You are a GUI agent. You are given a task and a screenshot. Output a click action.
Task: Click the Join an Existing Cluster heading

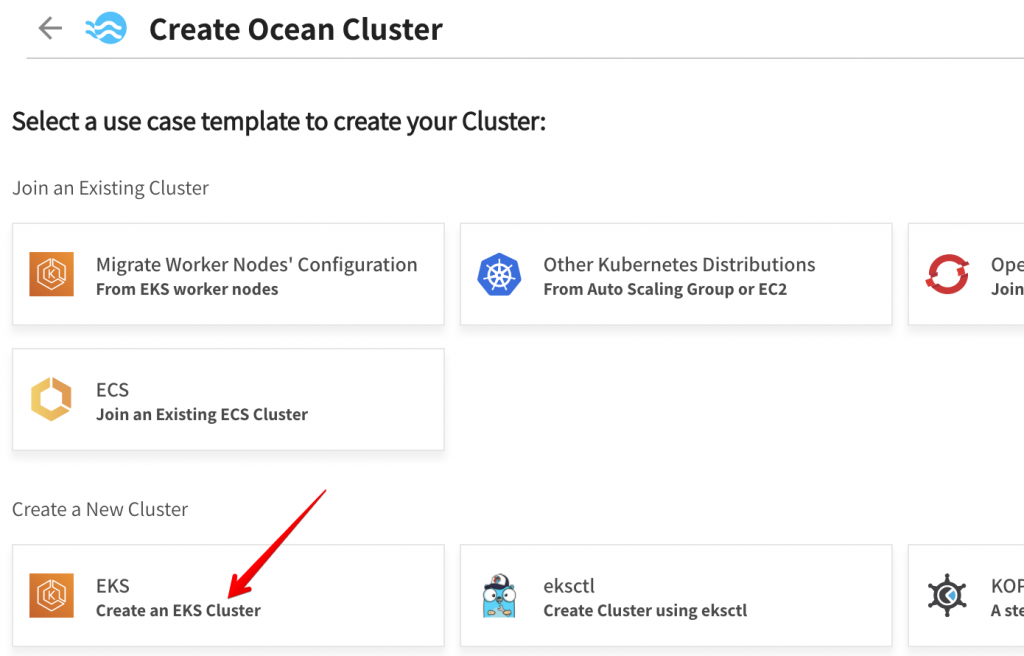coord(110,188)
